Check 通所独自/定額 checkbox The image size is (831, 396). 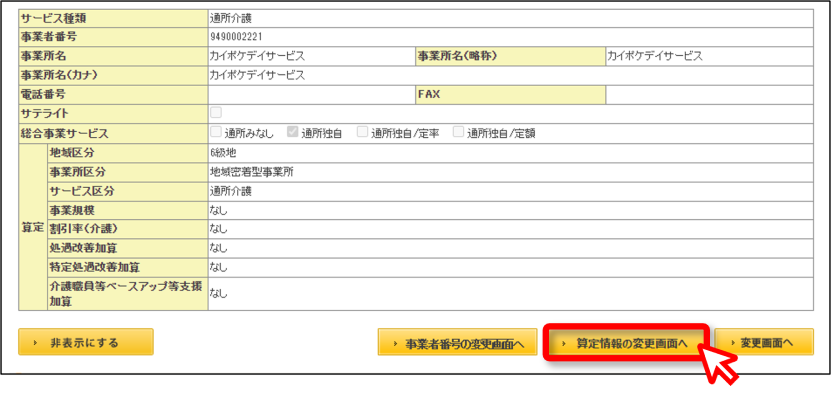pyautogui.click(x=458, y=132)
